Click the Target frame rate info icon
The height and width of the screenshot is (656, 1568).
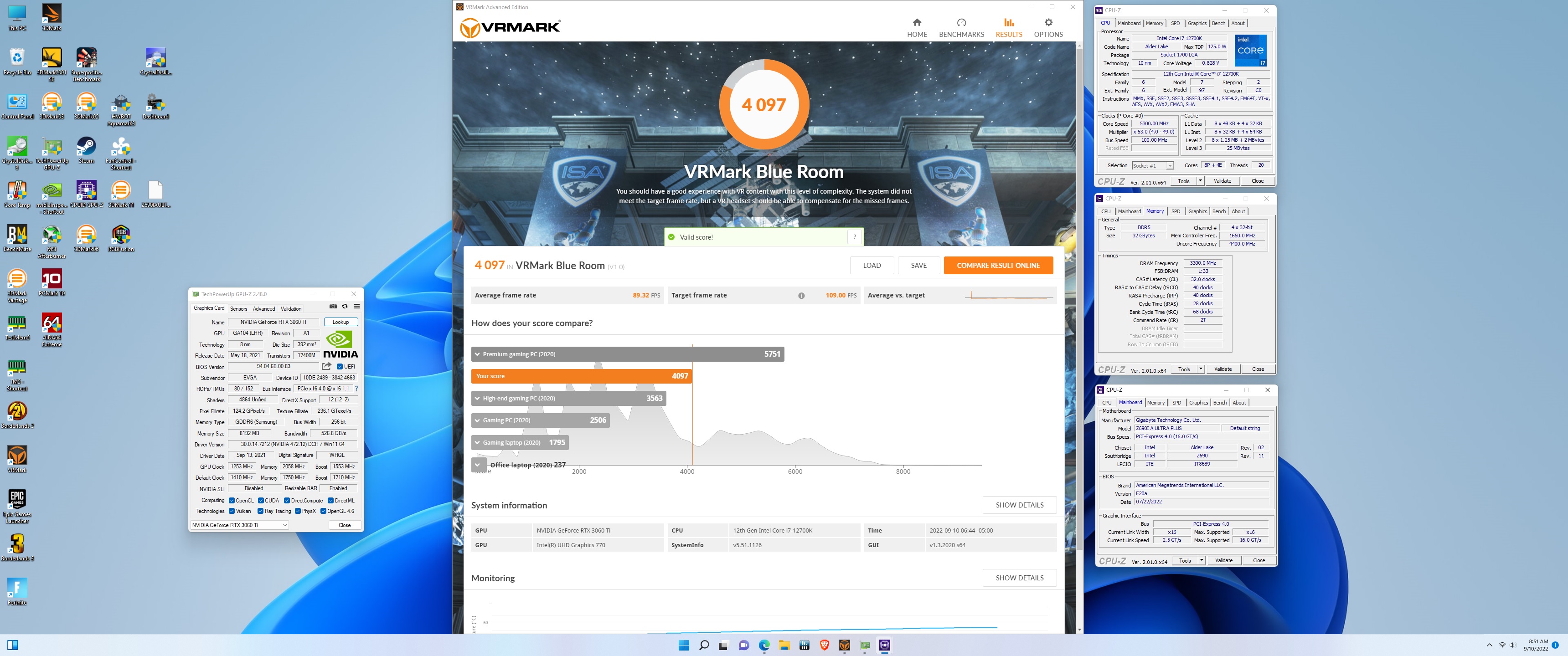coord(801,296)
